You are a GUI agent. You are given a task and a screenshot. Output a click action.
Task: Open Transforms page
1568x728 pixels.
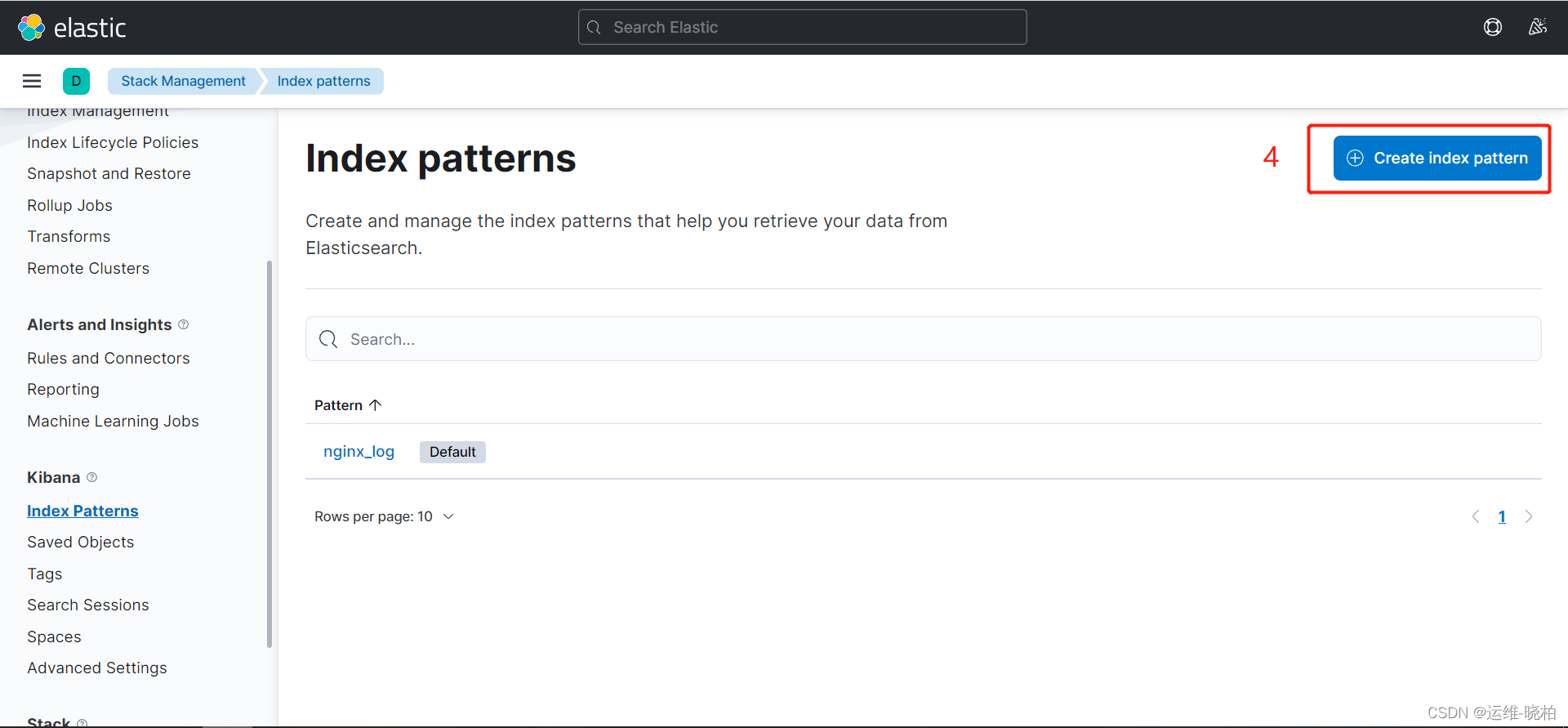pyautogui.click(x=69, y=237)
